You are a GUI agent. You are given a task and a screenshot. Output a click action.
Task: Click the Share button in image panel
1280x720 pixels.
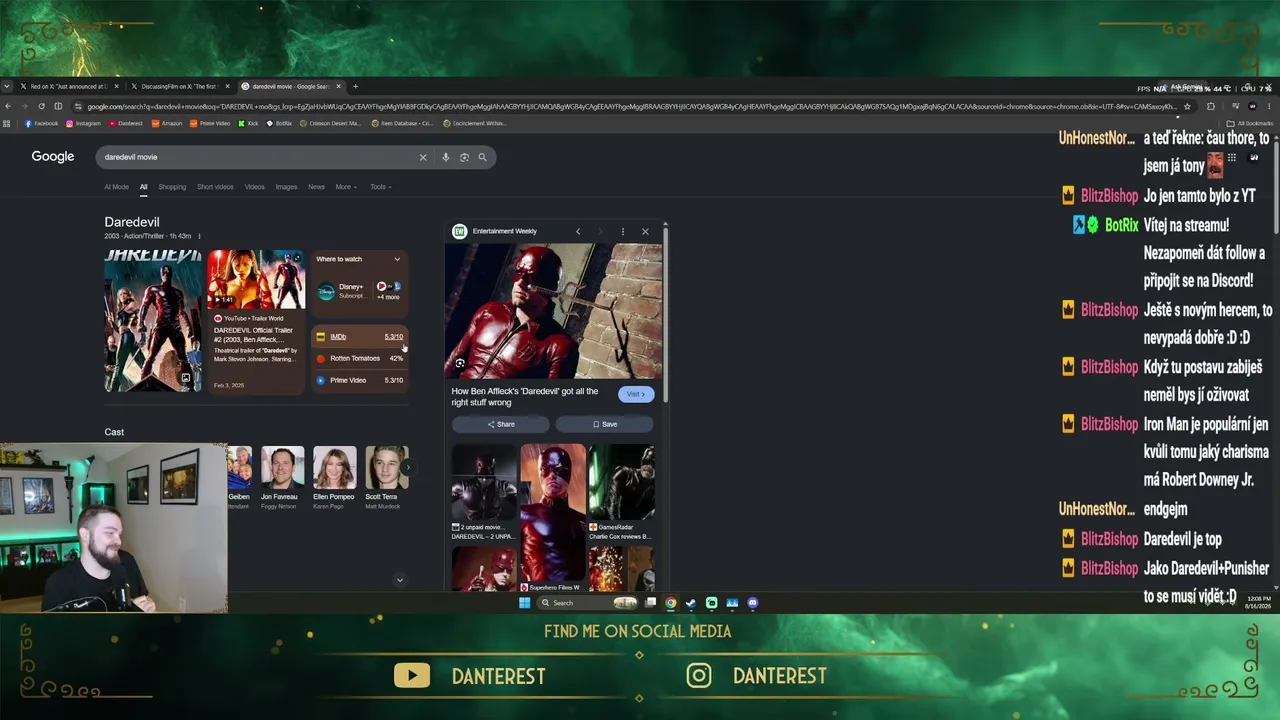point(501,424)
